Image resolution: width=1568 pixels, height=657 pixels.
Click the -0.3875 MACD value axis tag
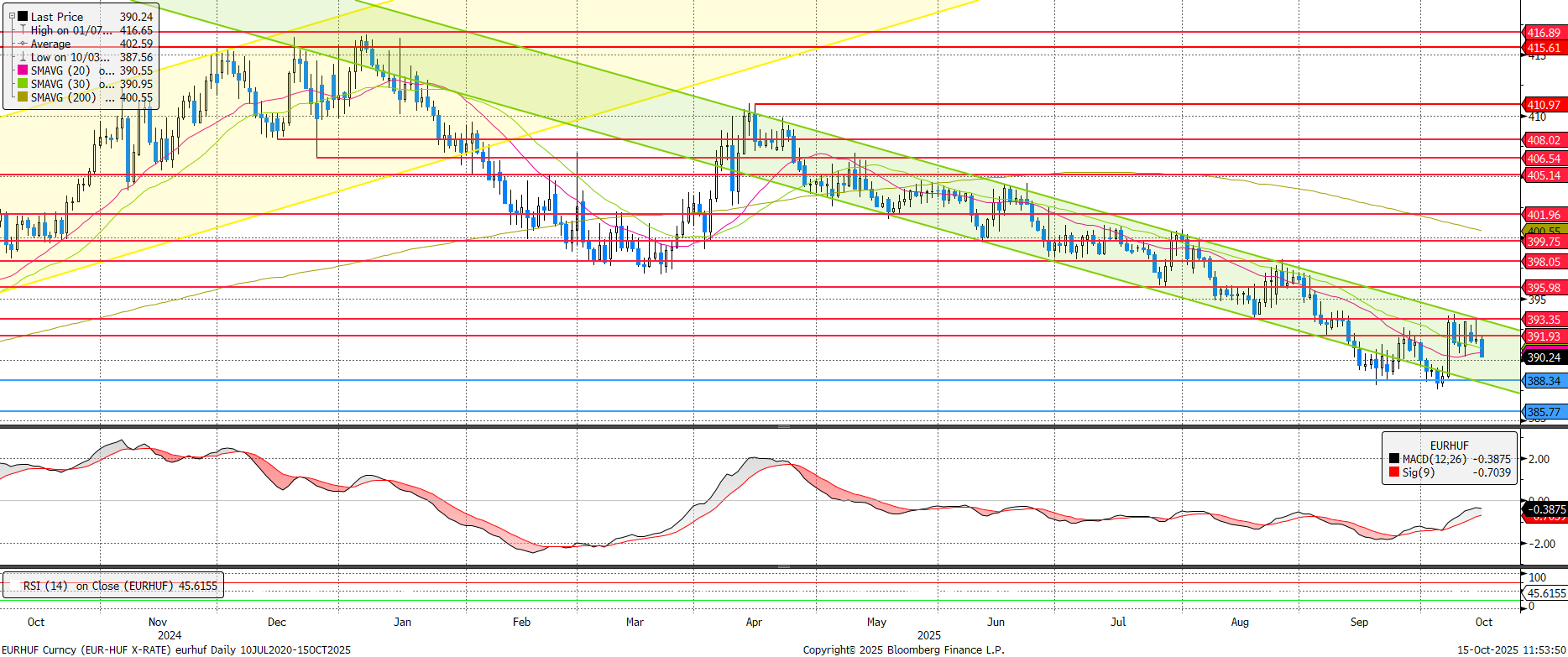(1544, 509)
